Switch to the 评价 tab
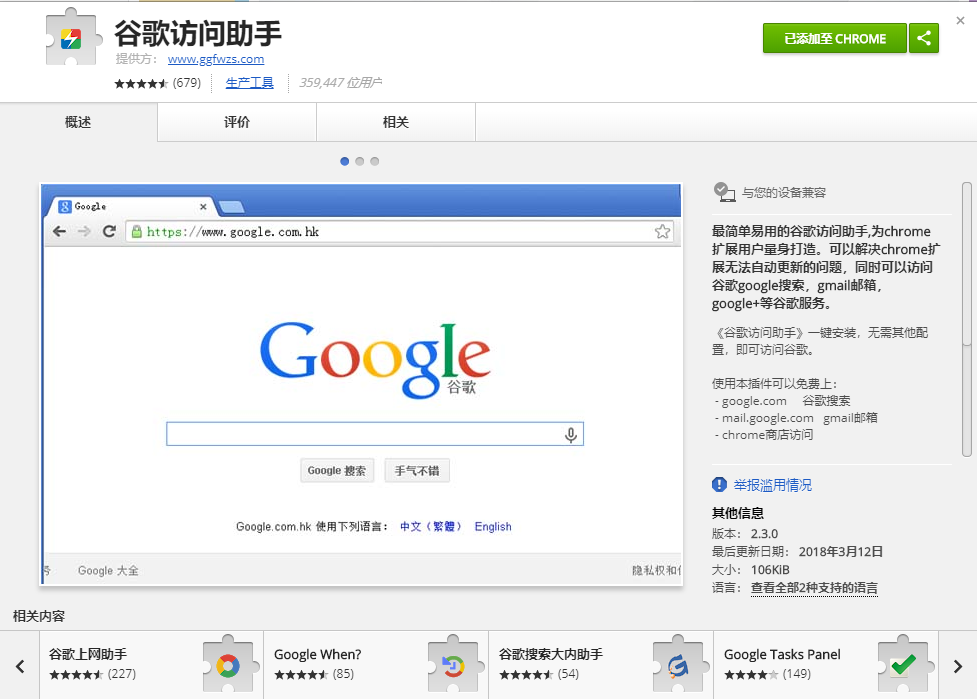 237,122
